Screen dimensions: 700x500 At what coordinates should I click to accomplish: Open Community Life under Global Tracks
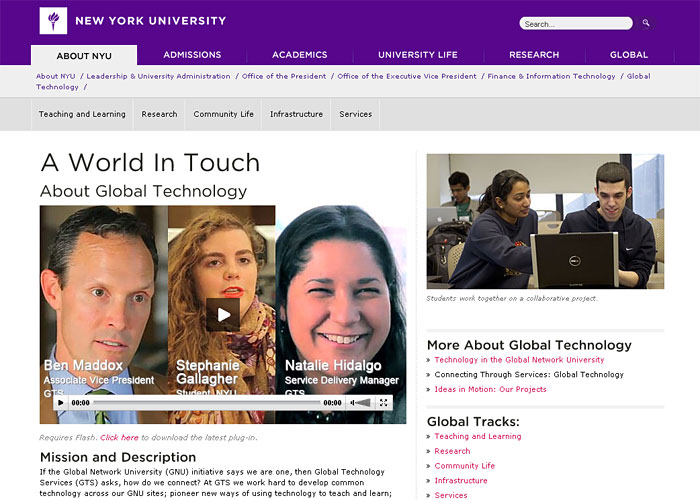pyautogui.click(x=465, y=466)
